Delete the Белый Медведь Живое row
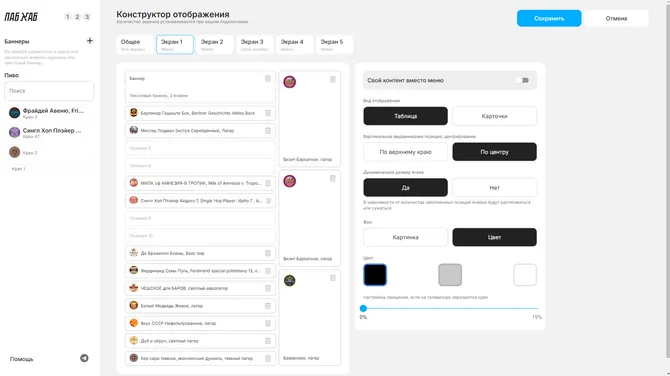Viewport: 670px width, 376px height. click(x=268, y=306)
